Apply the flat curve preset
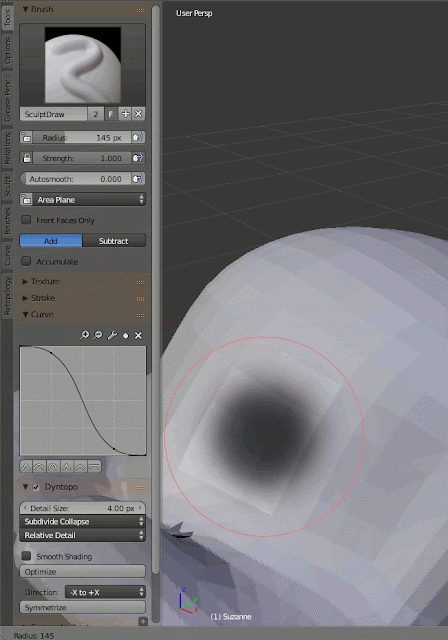 click(94, 467)
